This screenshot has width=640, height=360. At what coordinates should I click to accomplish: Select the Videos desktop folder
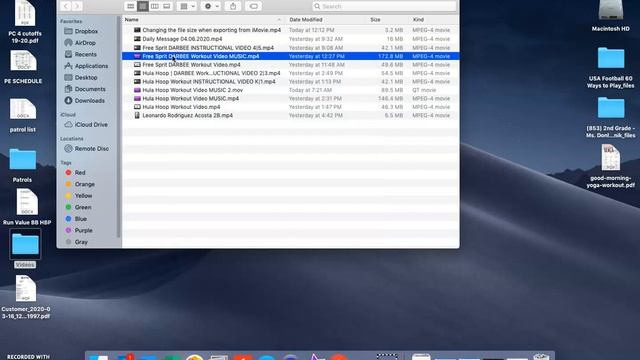(x=25, y=249)
